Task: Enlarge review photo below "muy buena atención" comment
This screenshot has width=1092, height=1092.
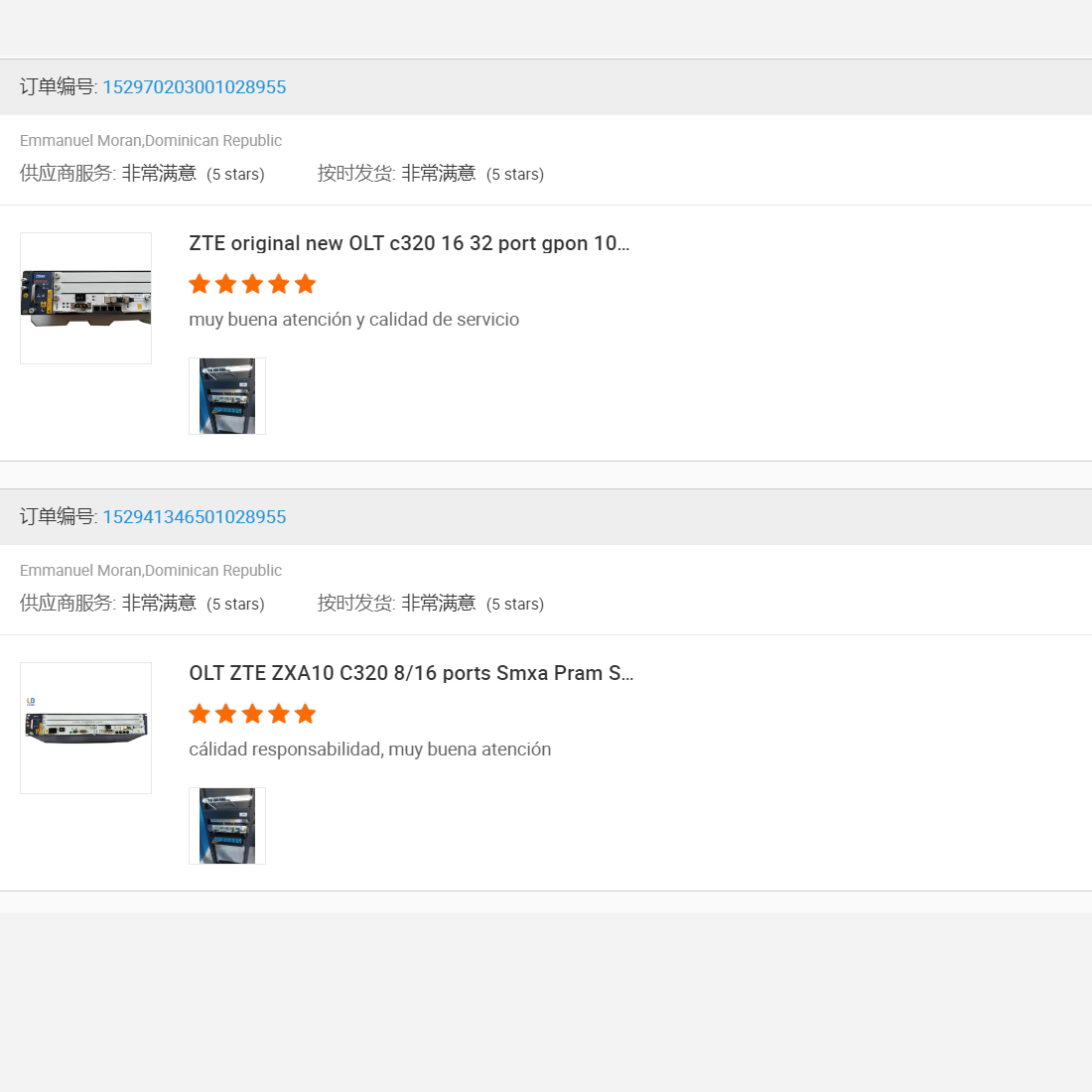Action: [x=227, y=396]
